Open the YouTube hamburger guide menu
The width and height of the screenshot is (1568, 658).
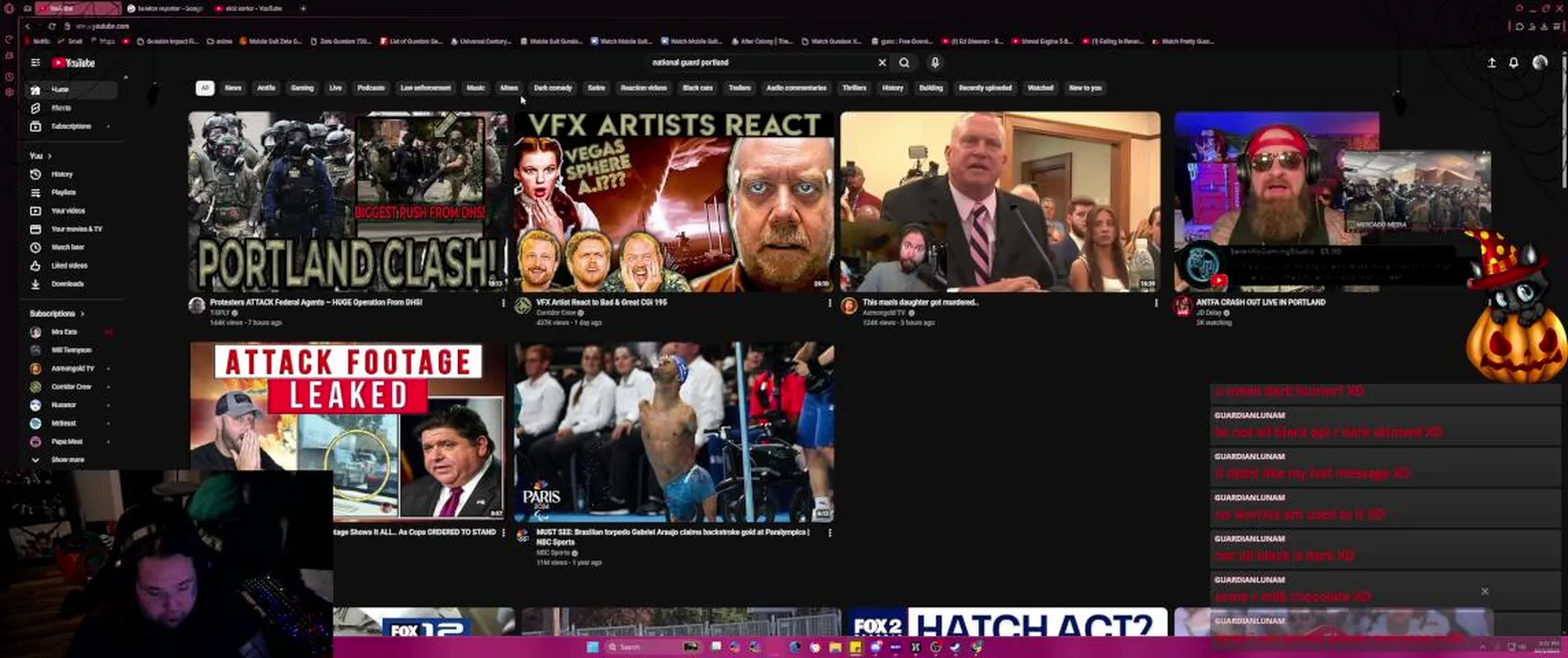point(35,63)
